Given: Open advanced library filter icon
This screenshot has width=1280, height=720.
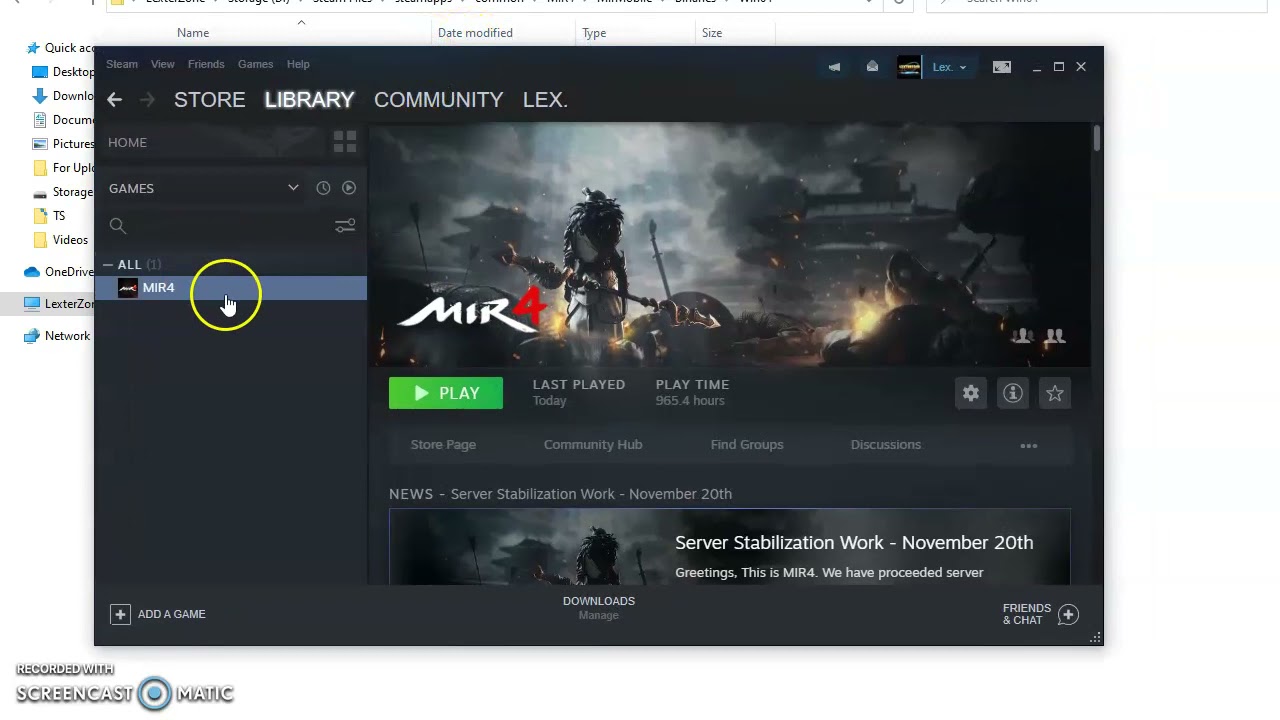Looking at the screenshot, I should (x=345, y=226).
